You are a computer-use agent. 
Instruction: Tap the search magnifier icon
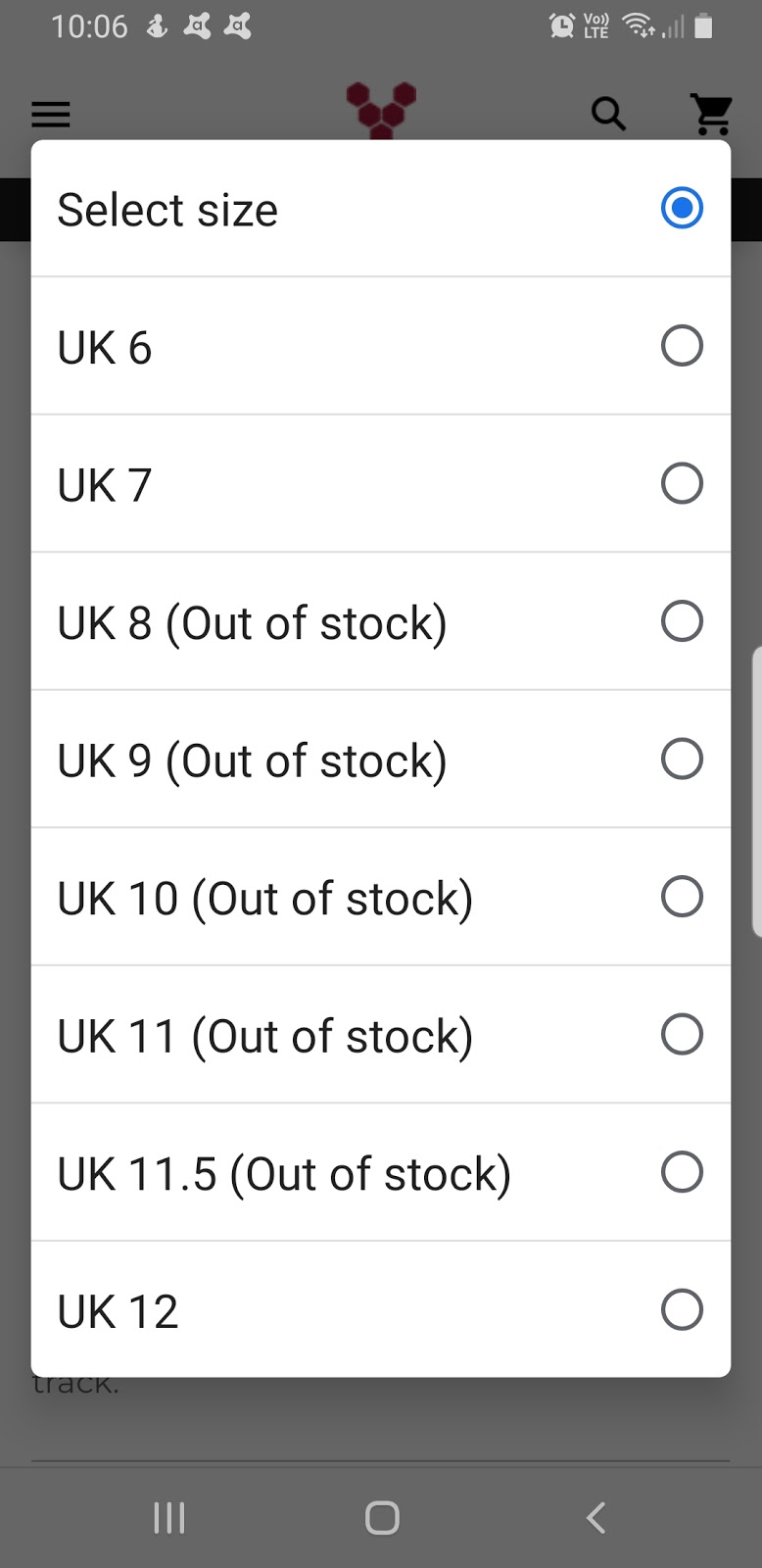pos(608,114)
